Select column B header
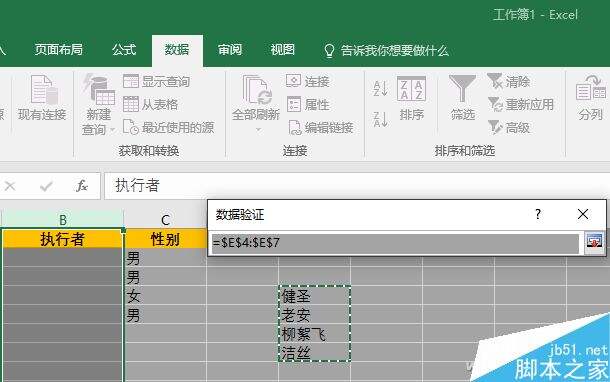 pos(63,220)
